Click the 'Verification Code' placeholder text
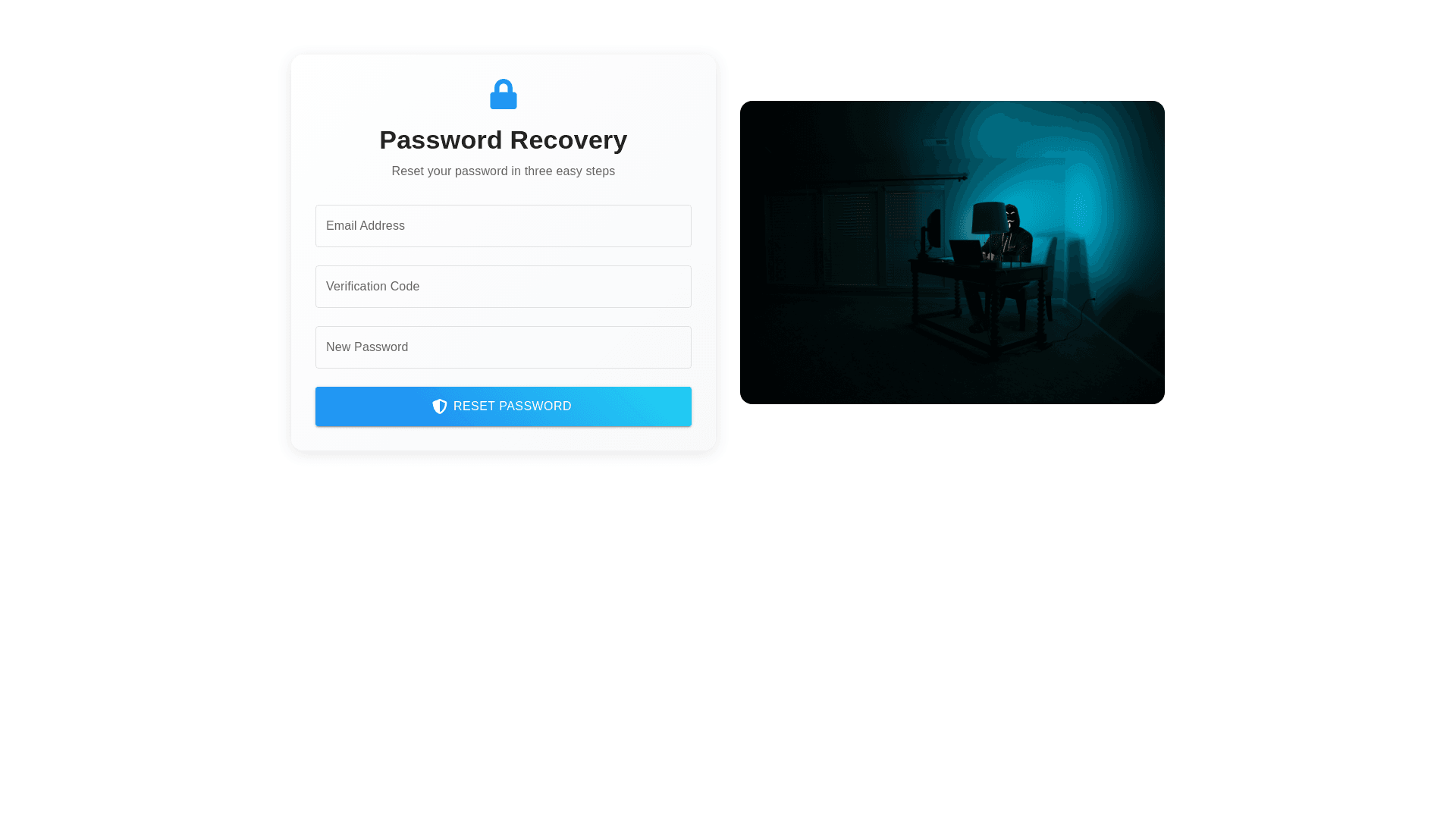The height and width of the screenshot is (819, 1456). pos(372,287)
